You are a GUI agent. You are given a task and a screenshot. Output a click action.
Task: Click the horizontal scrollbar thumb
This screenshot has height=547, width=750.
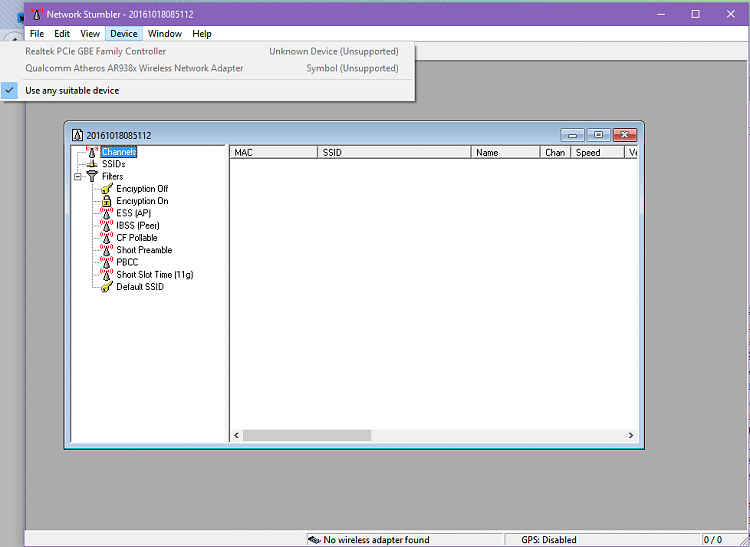click(x=307, y=435)
